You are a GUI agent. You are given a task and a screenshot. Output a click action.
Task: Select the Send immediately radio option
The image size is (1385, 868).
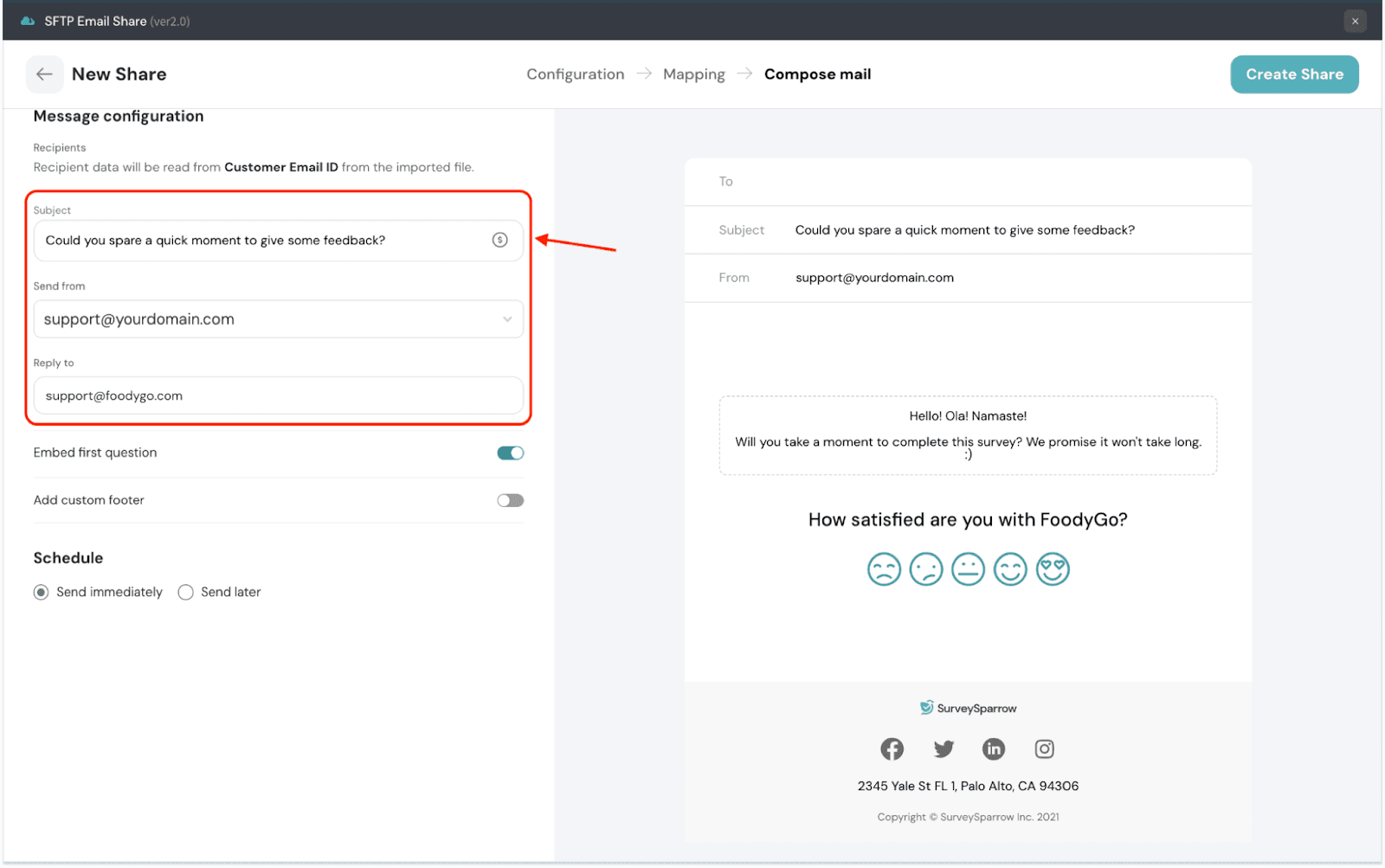pyautogui.click(x=41, y=592)
